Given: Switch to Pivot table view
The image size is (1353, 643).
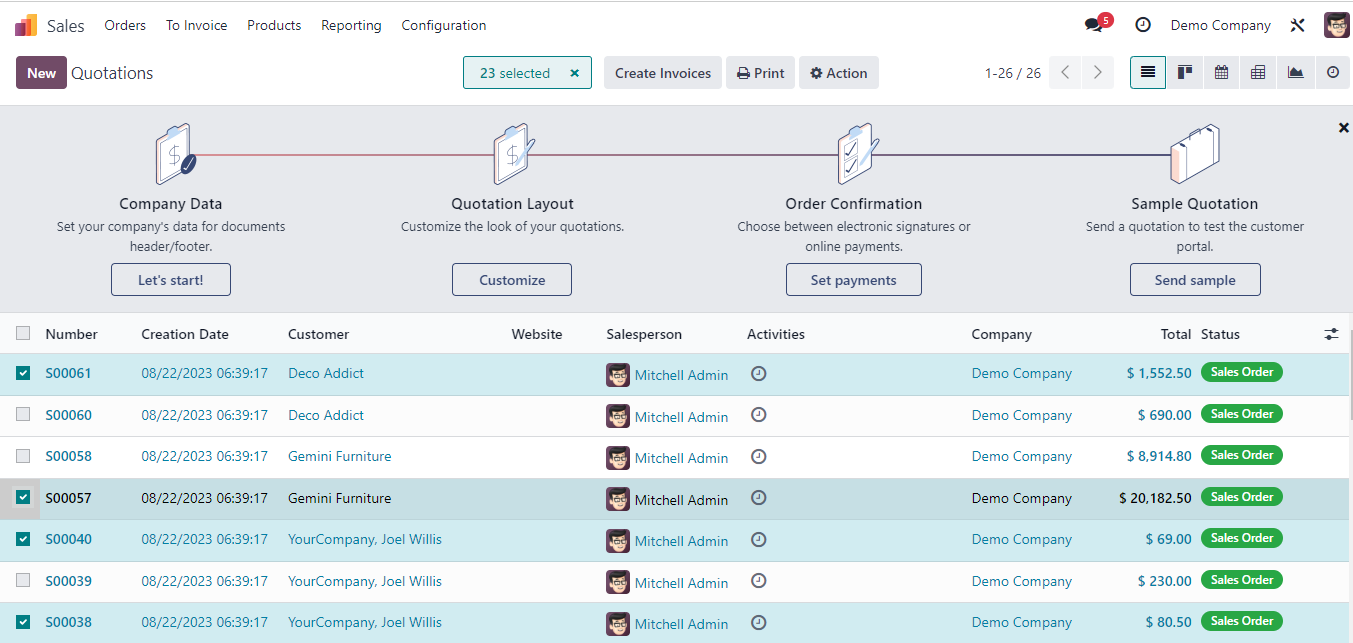Looking at the screenshot, I should [x=1258, y=73].
